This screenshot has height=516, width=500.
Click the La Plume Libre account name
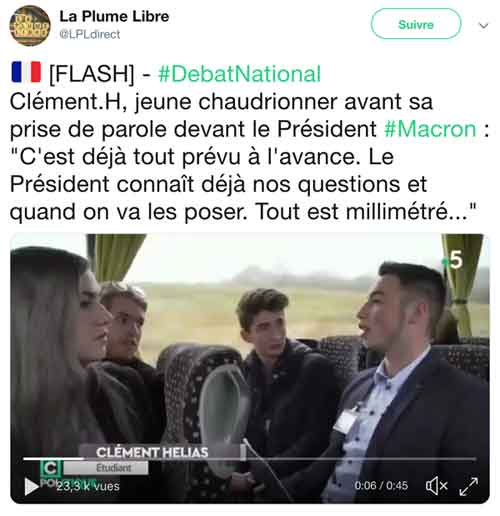point(114,17)
